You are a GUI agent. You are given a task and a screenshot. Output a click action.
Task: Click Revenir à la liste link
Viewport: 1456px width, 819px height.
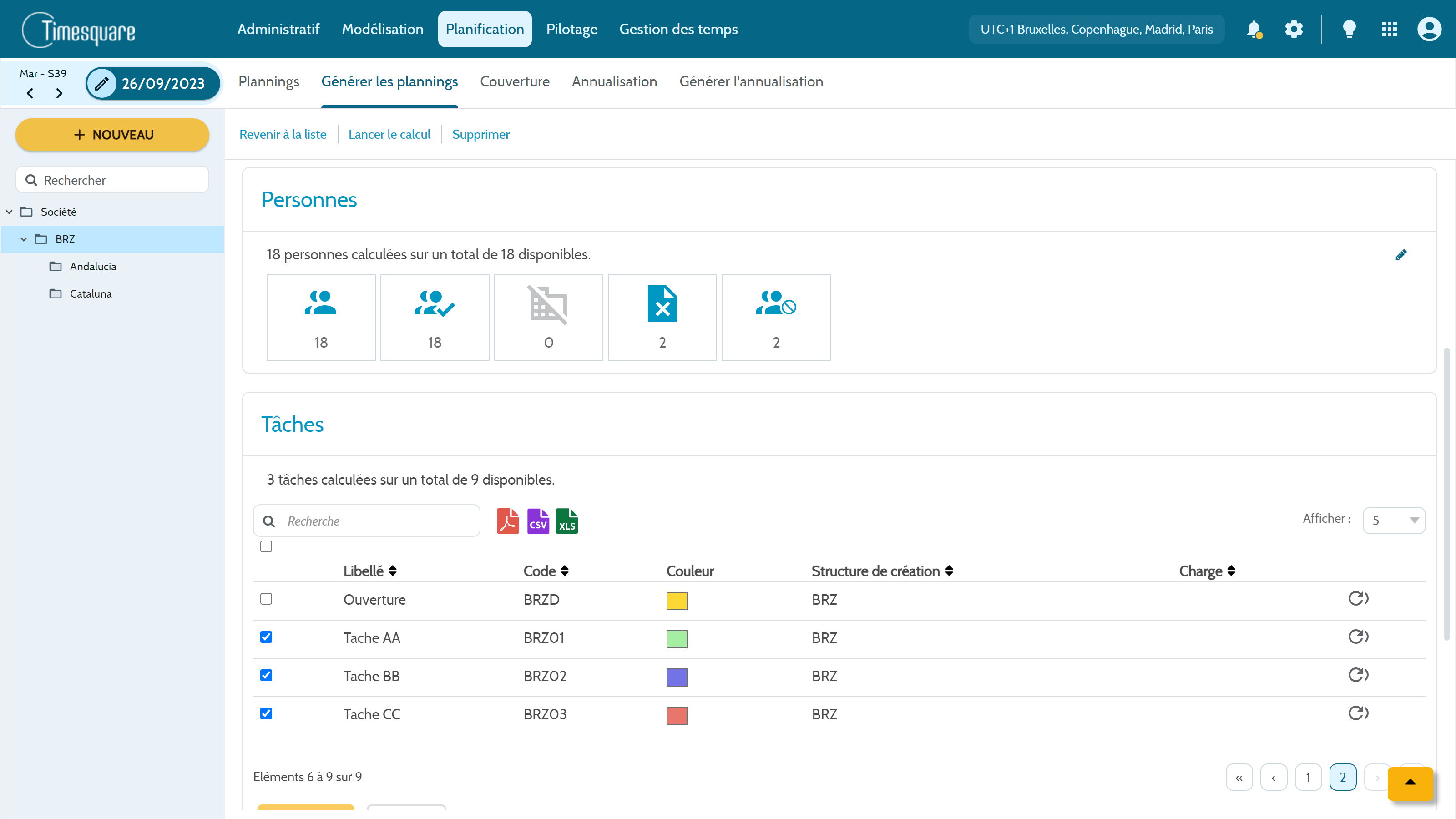click(283, 135)
